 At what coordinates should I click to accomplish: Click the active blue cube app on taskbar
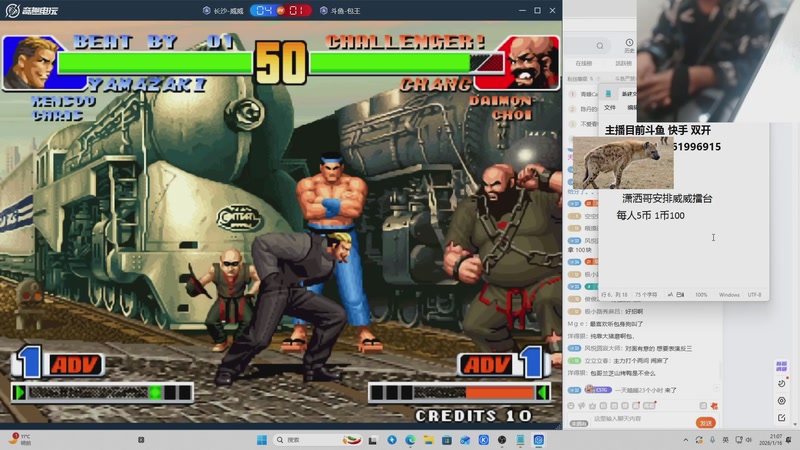pos(539,440)
